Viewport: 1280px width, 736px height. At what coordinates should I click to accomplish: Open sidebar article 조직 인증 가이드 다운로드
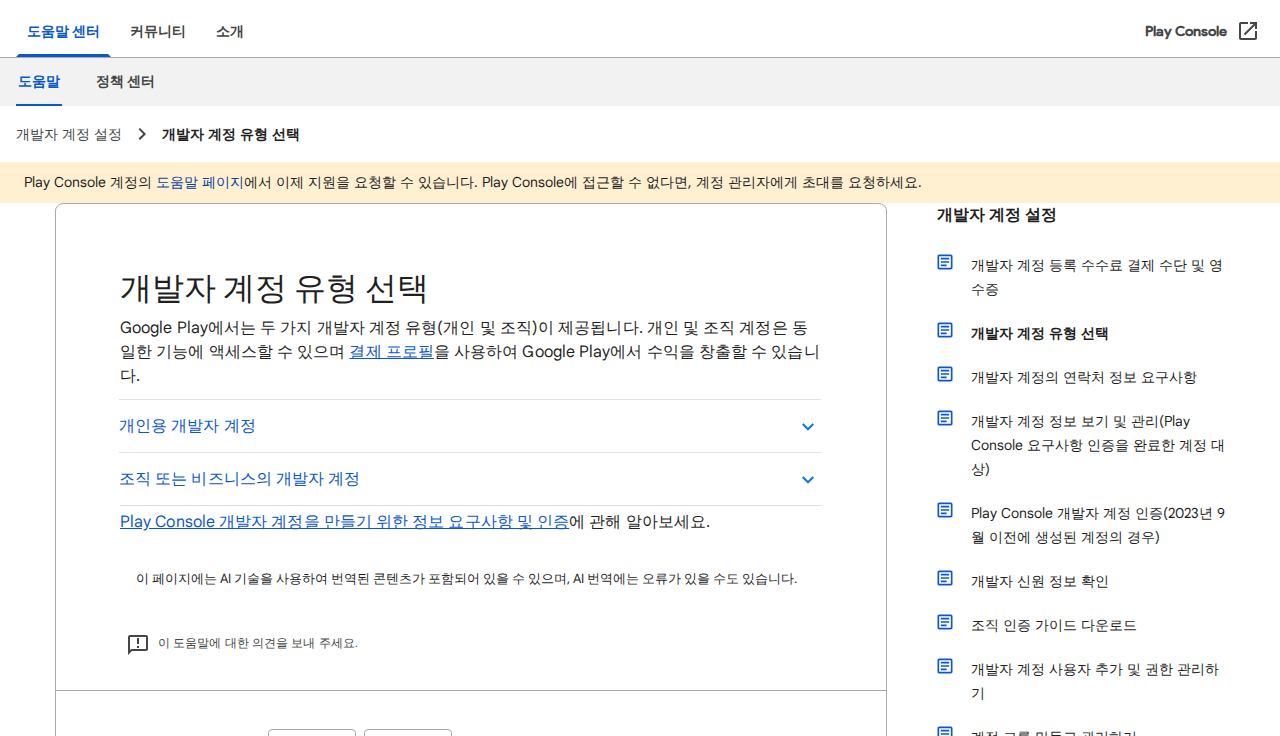[x=1054, y=625]
